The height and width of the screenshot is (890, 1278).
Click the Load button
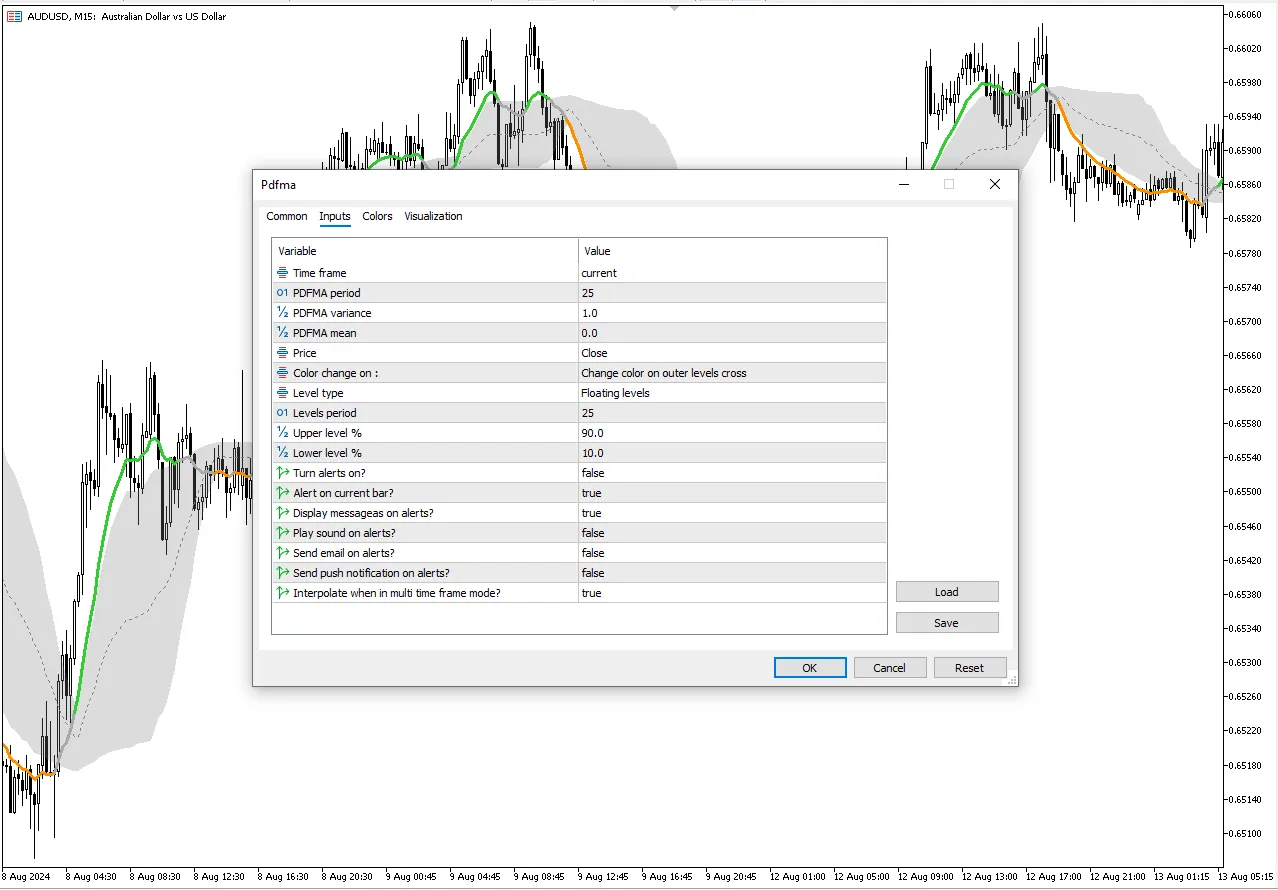click(946, 592)
